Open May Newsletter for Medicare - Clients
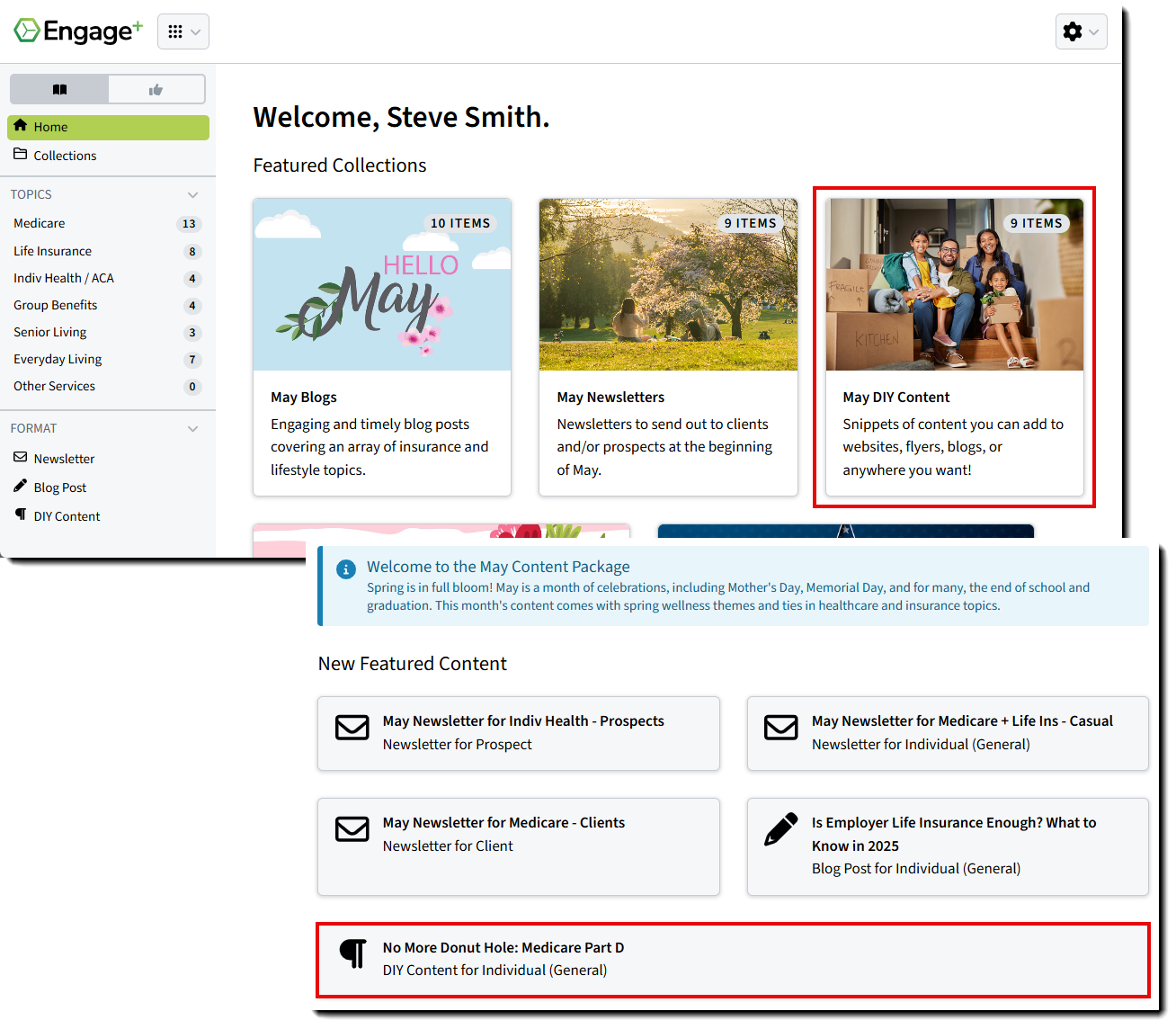 (519, 846)
